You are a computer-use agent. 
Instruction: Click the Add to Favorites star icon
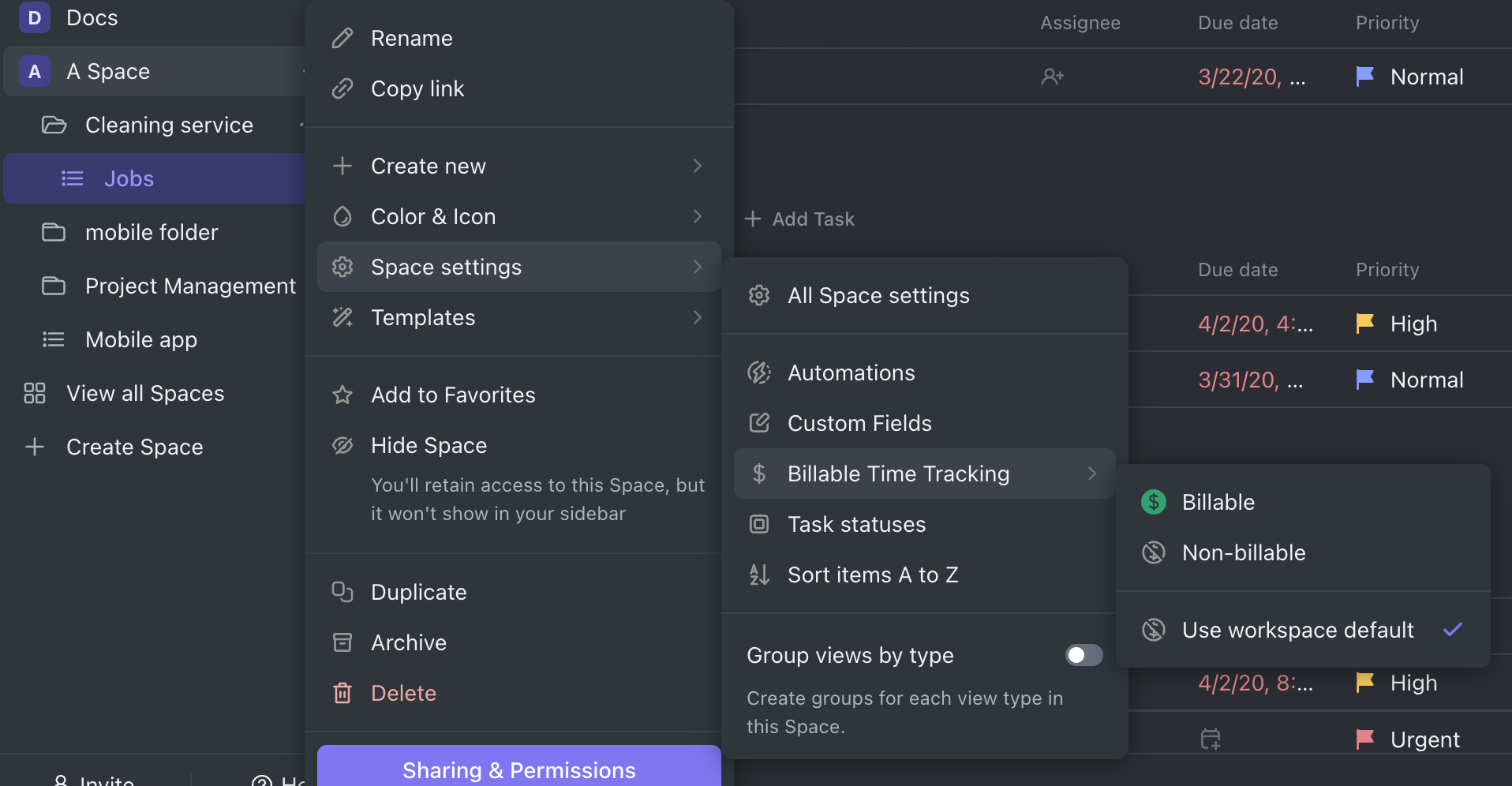click(342, 395)
